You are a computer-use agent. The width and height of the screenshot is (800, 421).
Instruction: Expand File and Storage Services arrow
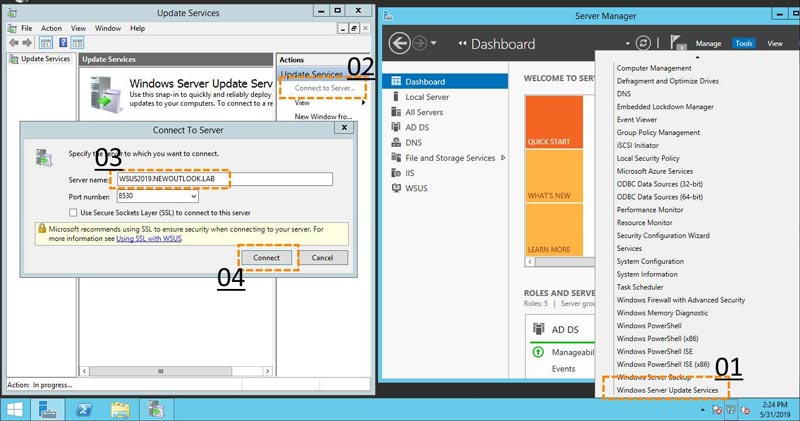(503, 158)
